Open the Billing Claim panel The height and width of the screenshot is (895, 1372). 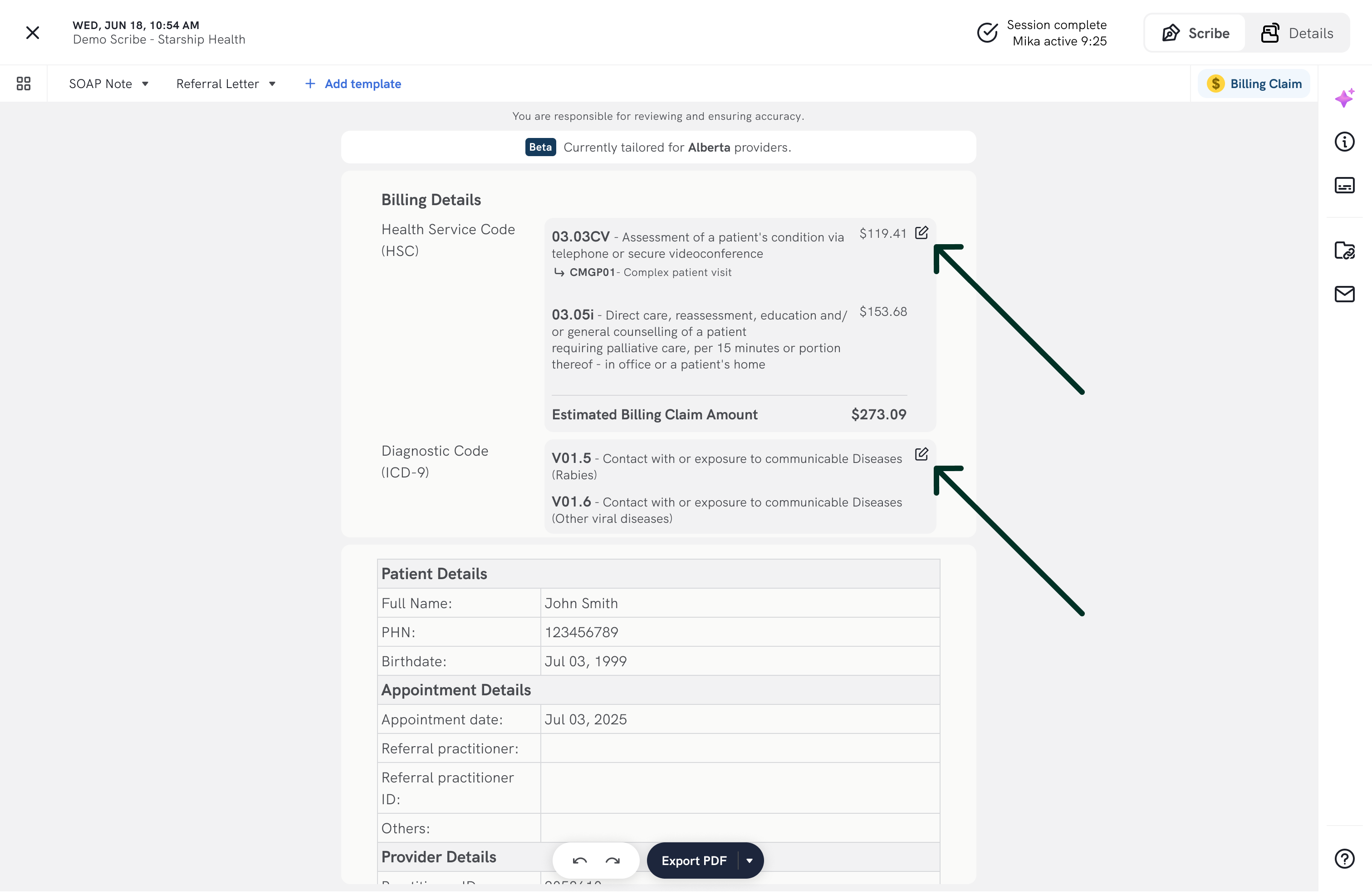pyautogui.click(x=1254, y=84)
